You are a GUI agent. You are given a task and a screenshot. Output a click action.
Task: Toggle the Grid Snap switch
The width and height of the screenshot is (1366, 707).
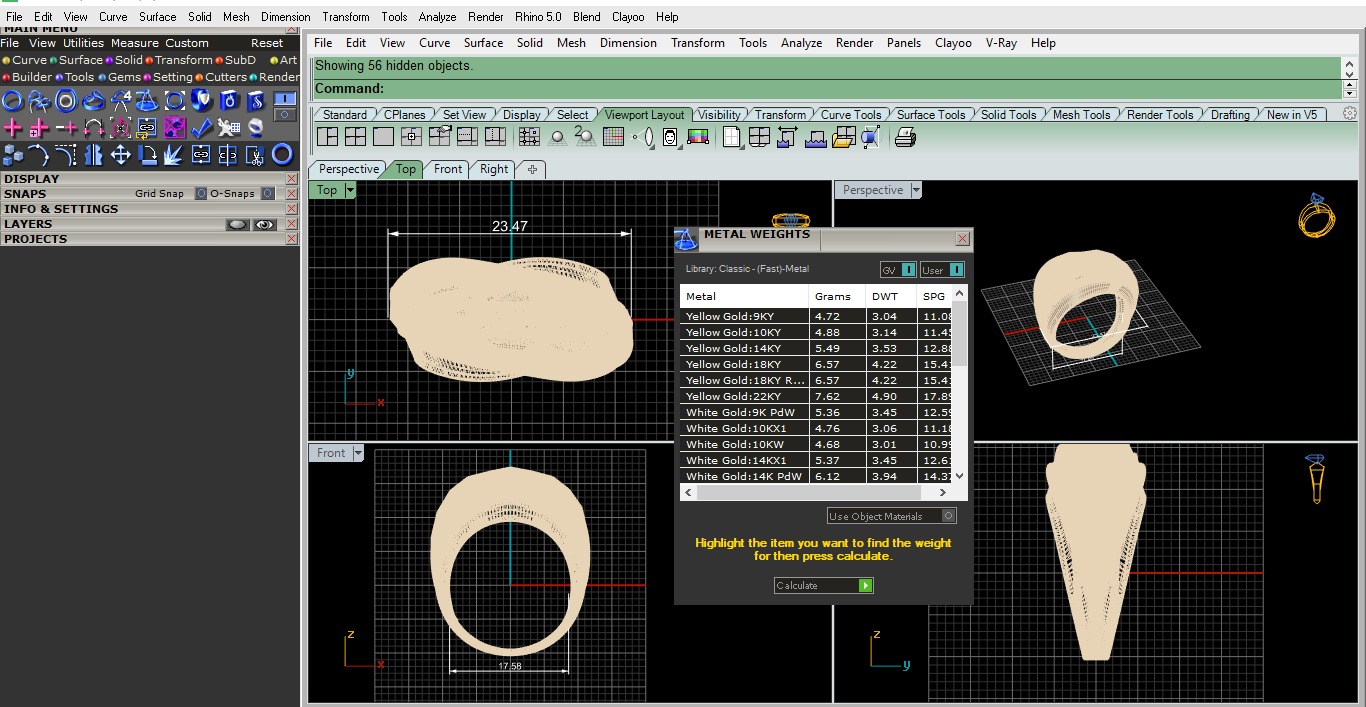(x=201, y=194)
